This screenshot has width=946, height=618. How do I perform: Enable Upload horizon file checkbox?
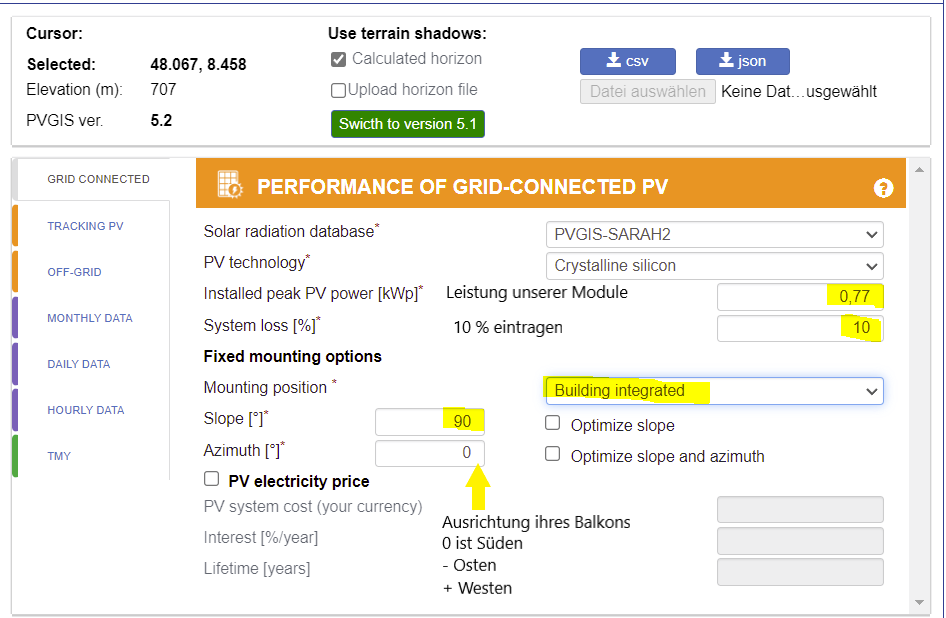[x=338, y=91]
